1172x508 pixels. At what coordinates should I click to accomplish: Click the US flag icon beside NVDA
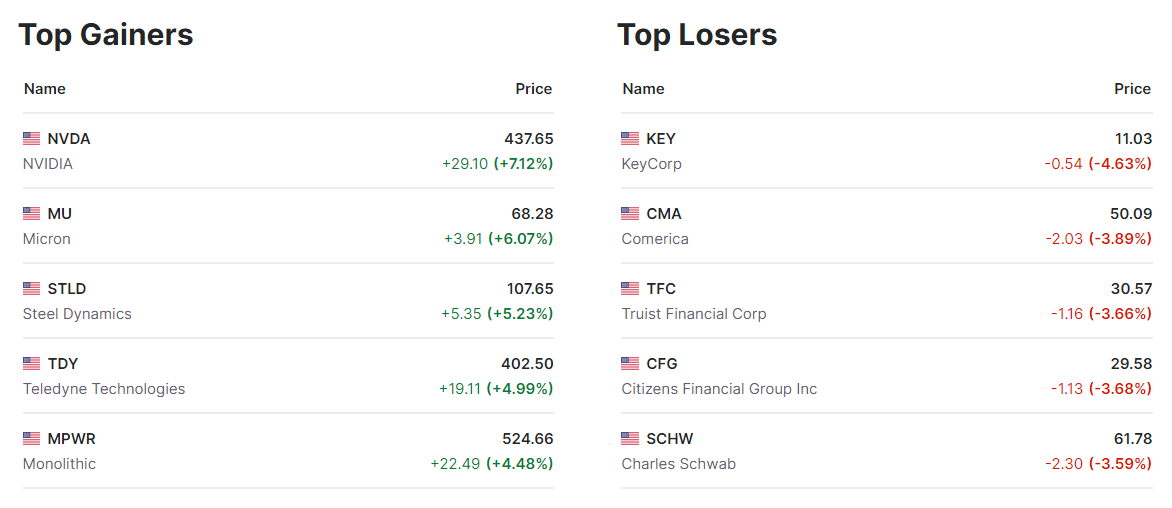(32, 139)
